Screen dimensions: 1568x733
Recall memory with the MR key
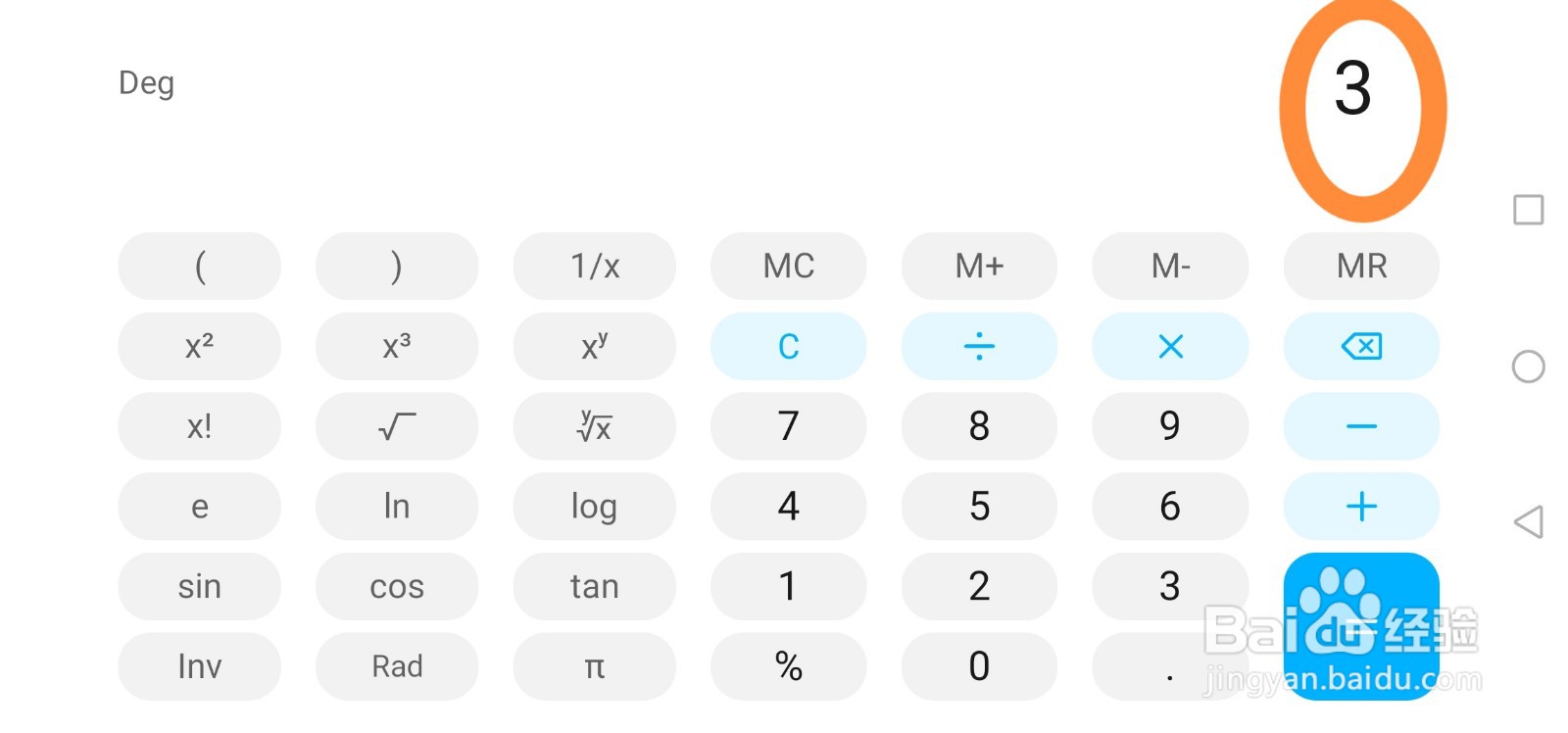pos(1361,266)
